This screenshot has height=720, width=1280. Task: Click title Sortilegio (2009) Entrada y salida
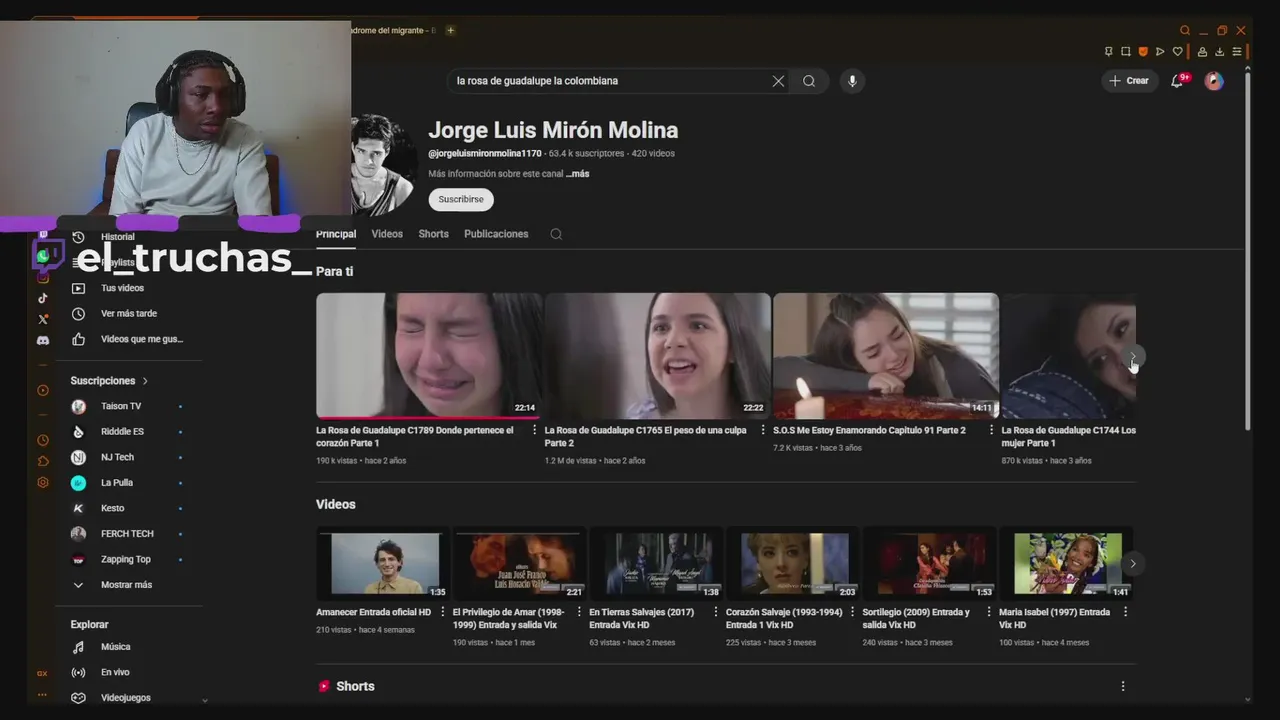tap(916, 618)
